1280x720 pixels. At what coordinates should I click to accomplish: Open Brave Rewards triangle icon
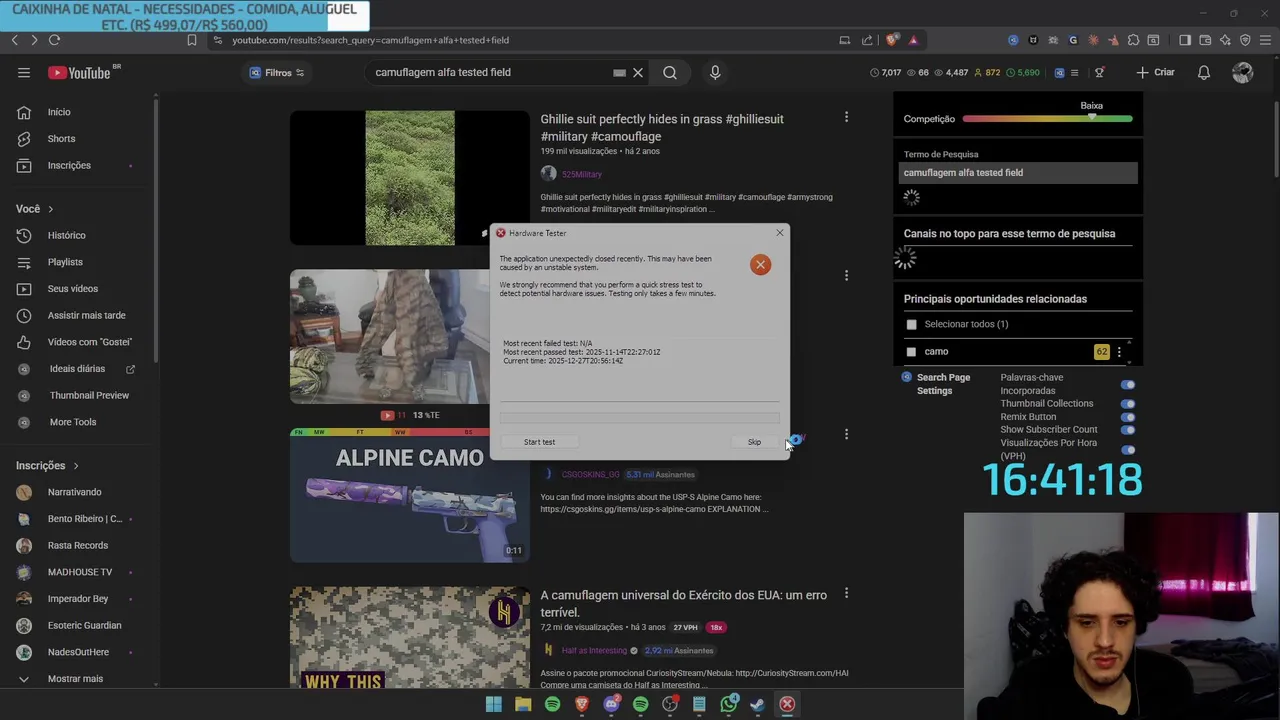(x=913, y=40)
